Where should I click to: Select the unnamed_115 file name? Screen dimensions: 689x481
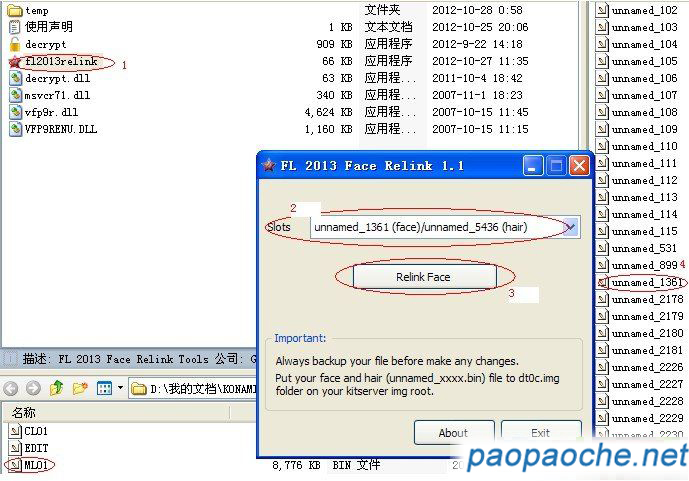click(x=645, y=231)
